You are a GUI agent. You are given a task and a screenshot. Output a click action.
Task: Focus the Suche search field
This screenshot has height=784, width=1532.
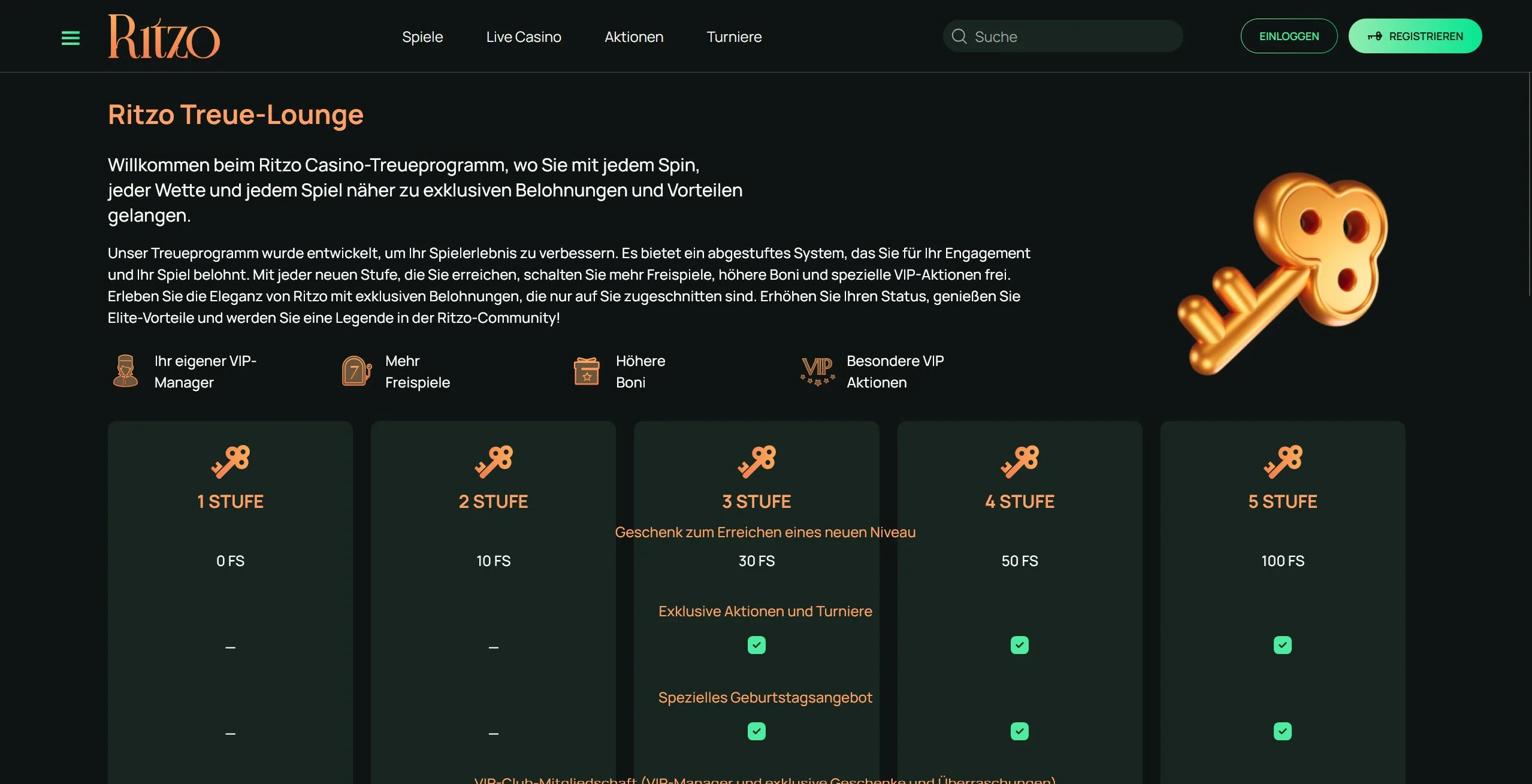pyautogui.click(x=1063, y=37)
